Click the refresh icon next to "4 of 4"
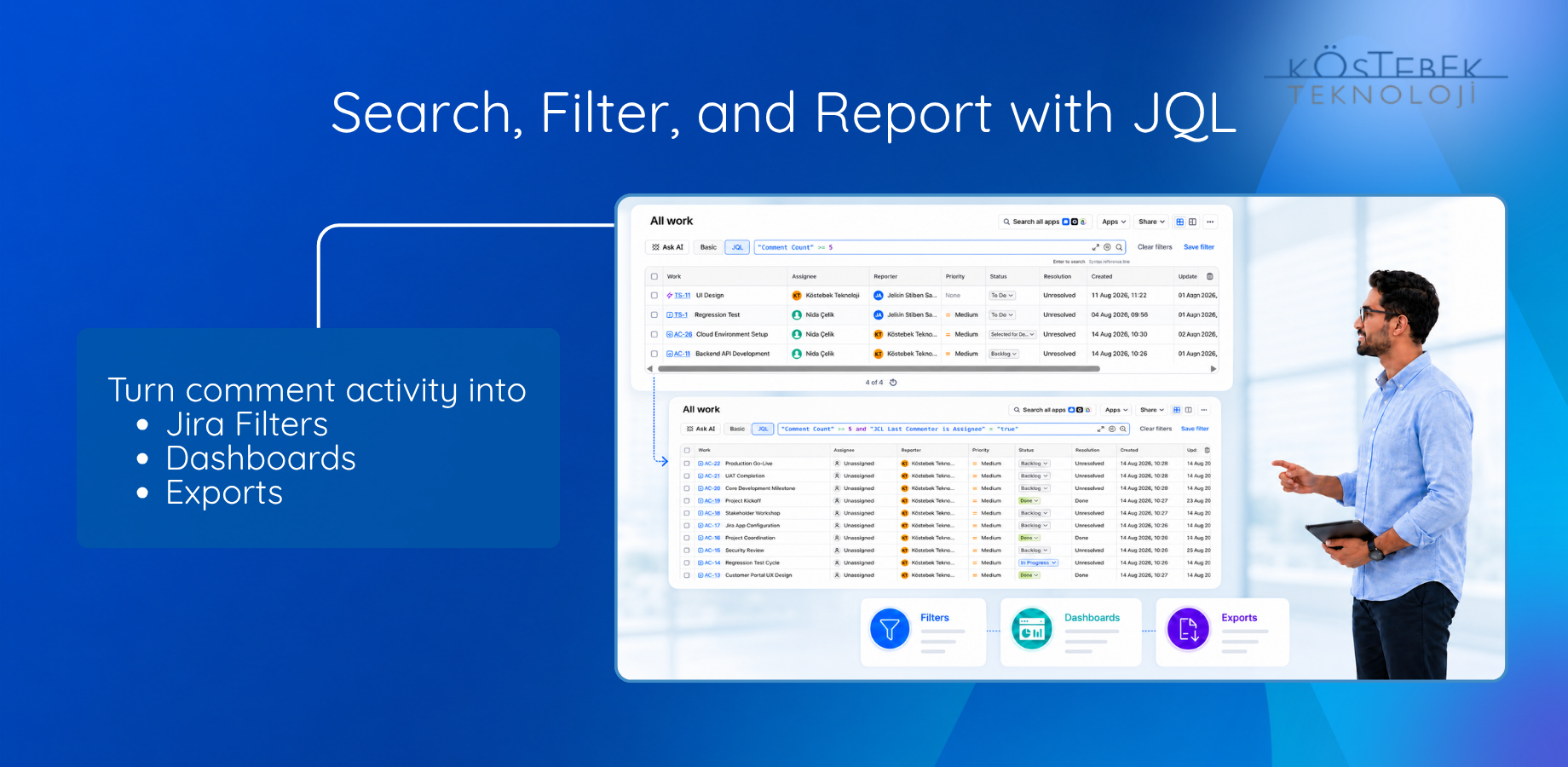The width and height of the screenshot is (1568, 767). [x=893, y=383]
